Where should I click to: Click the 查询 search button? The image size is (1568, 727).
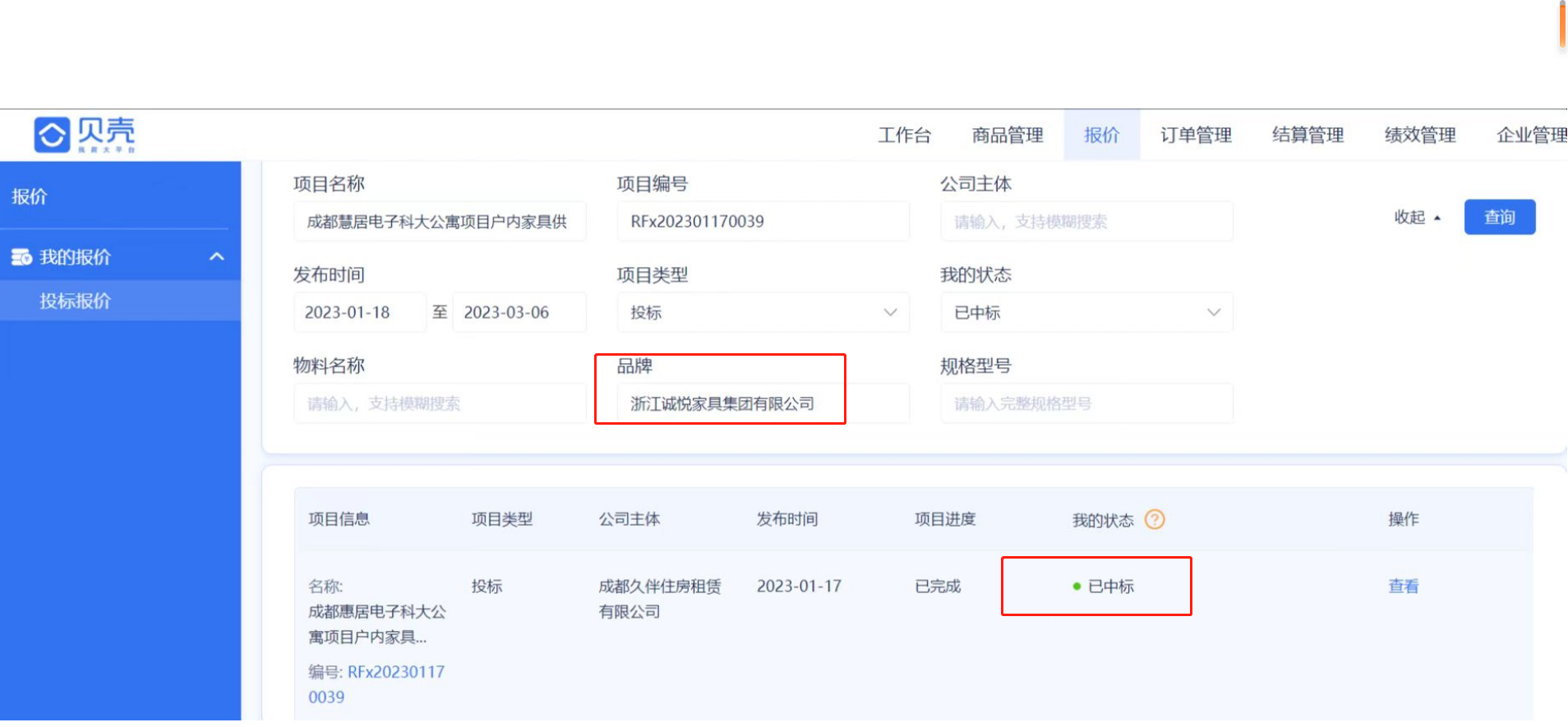coord(1500,217)
